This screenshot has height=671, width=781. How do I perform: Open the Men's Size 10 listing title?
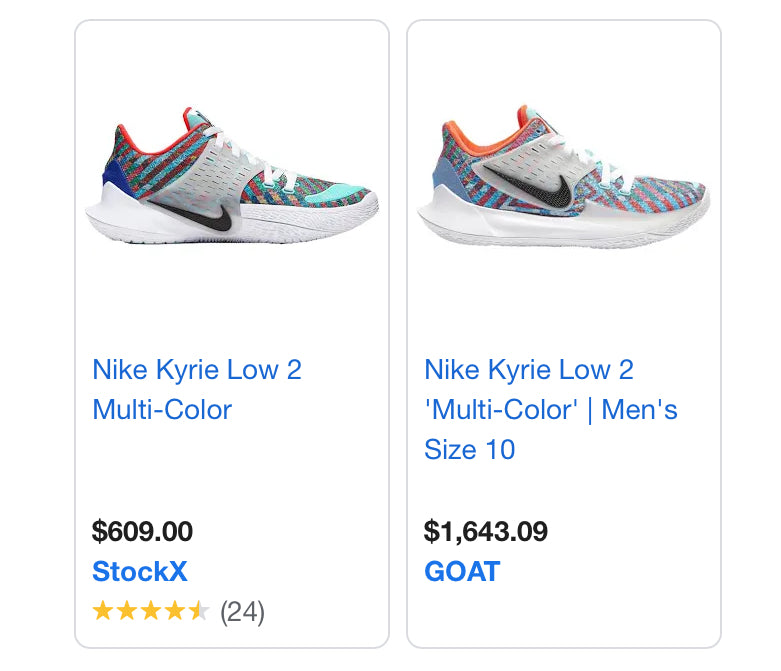coord(551,409)
